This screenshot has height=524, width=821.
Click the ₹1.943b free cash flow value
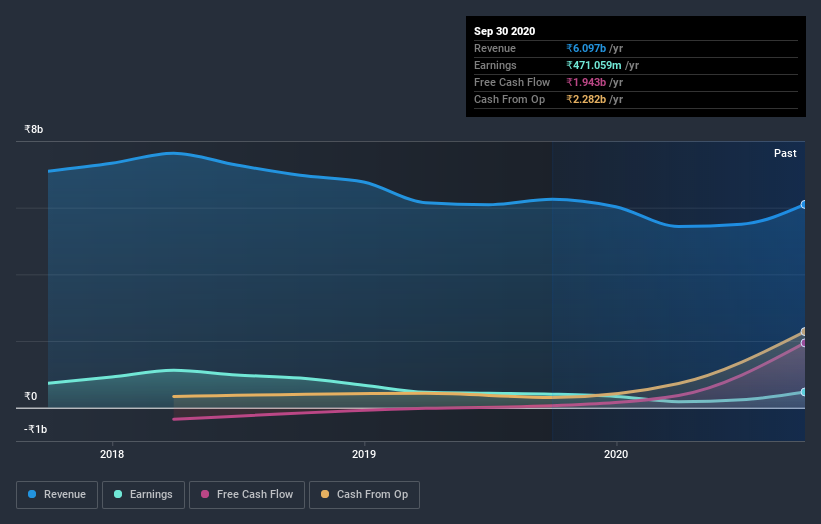pyautogui.click(x=586, y=82)
